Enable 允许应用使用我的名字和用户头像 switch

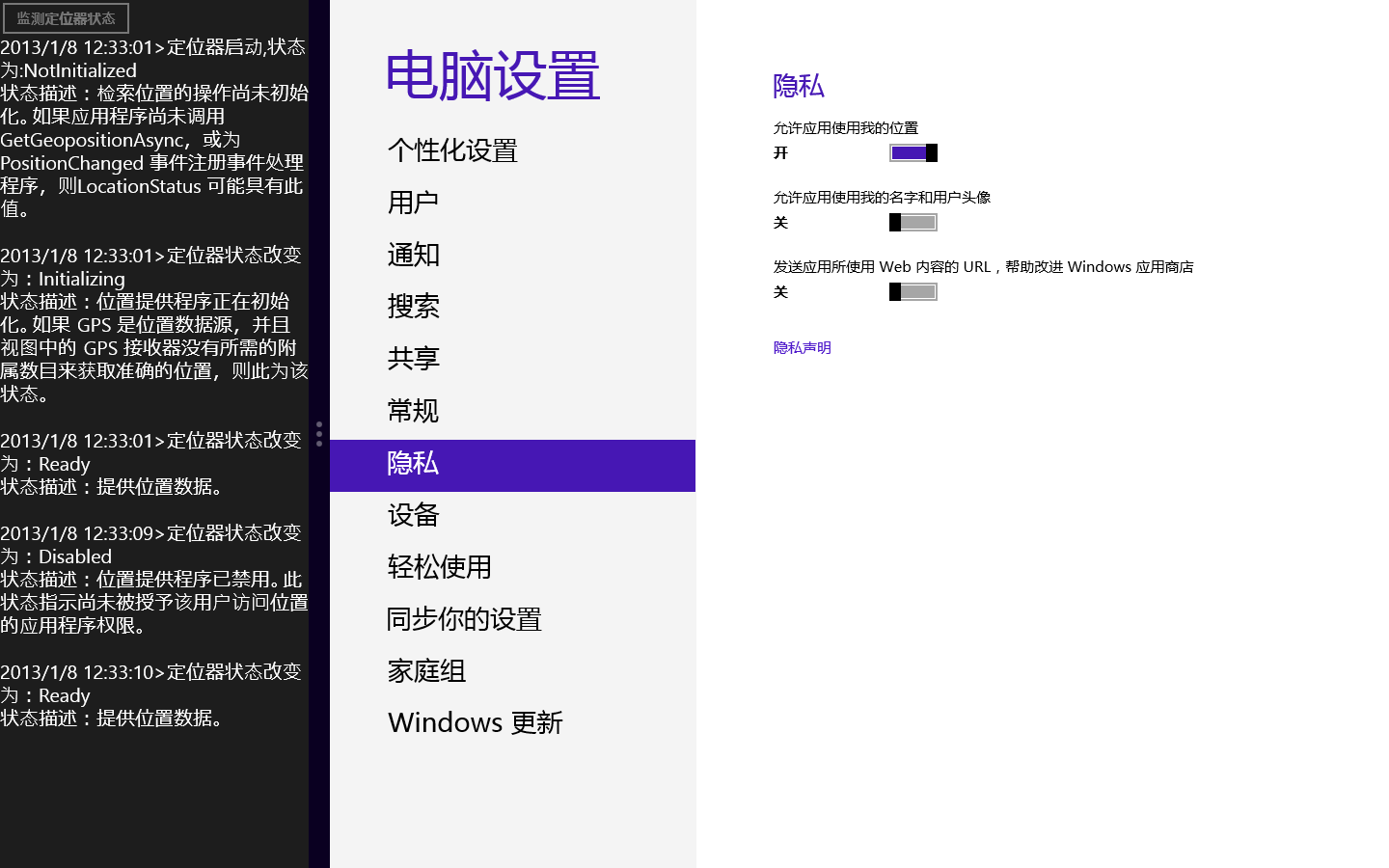coord(913,222)
